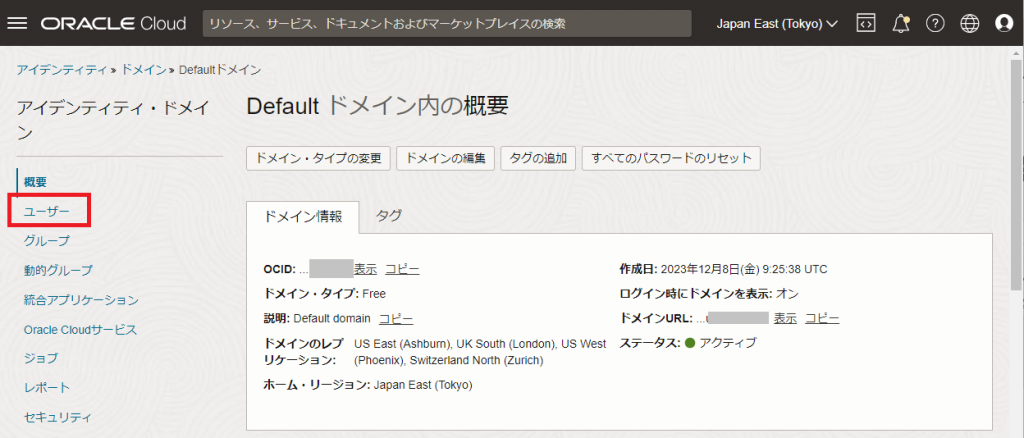
Task: Copy the OCID via コピー link
Action: click(x=402, y=269)
